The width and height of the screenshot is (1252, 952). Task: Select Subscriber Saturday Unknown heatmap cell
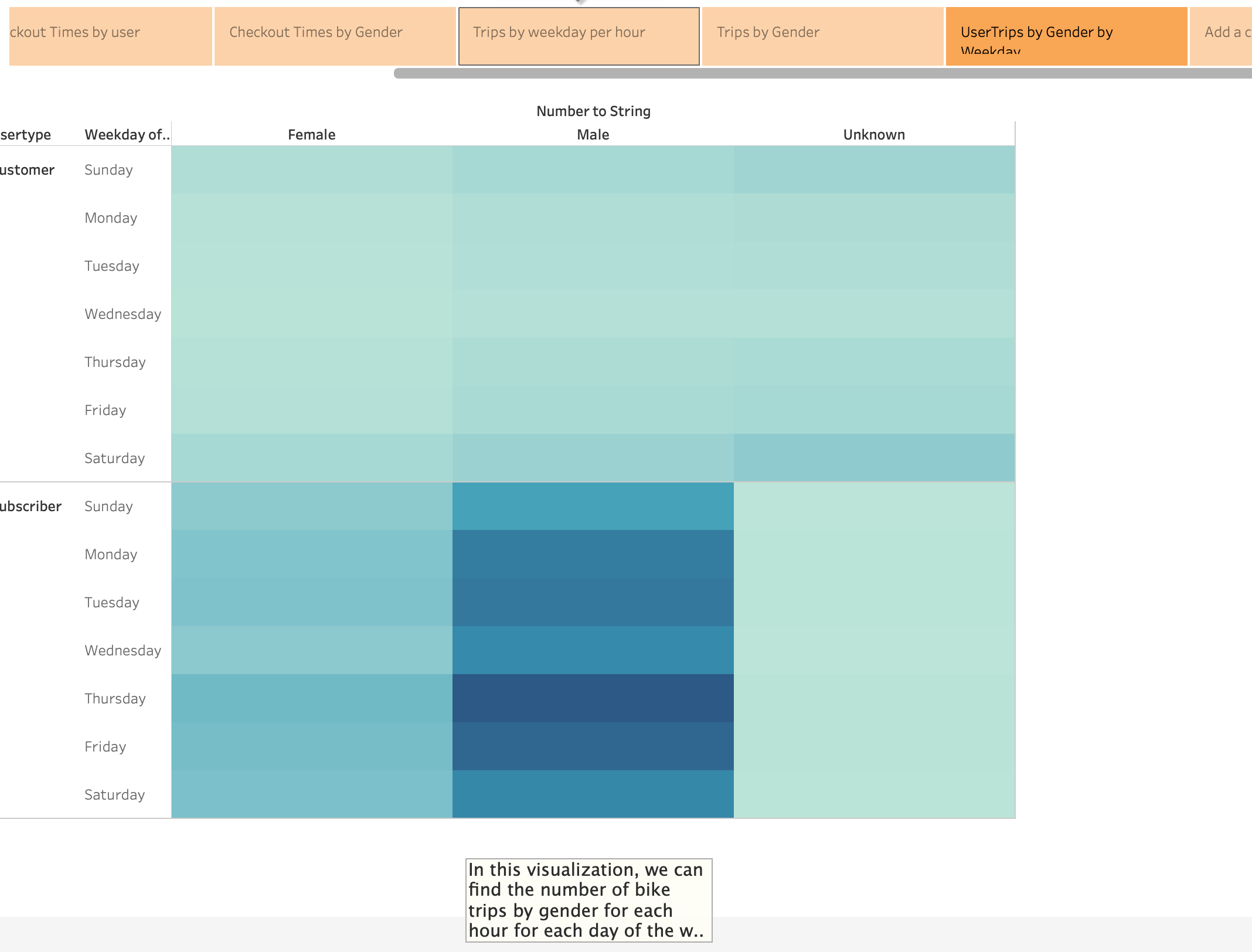tap(874, 794)
